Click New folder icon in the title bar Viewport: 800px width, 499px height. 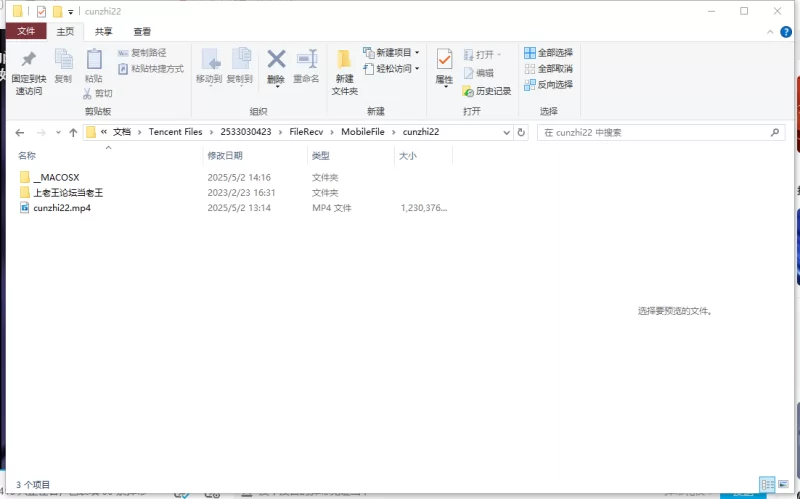pyautogui.click(x=58, y=11)
